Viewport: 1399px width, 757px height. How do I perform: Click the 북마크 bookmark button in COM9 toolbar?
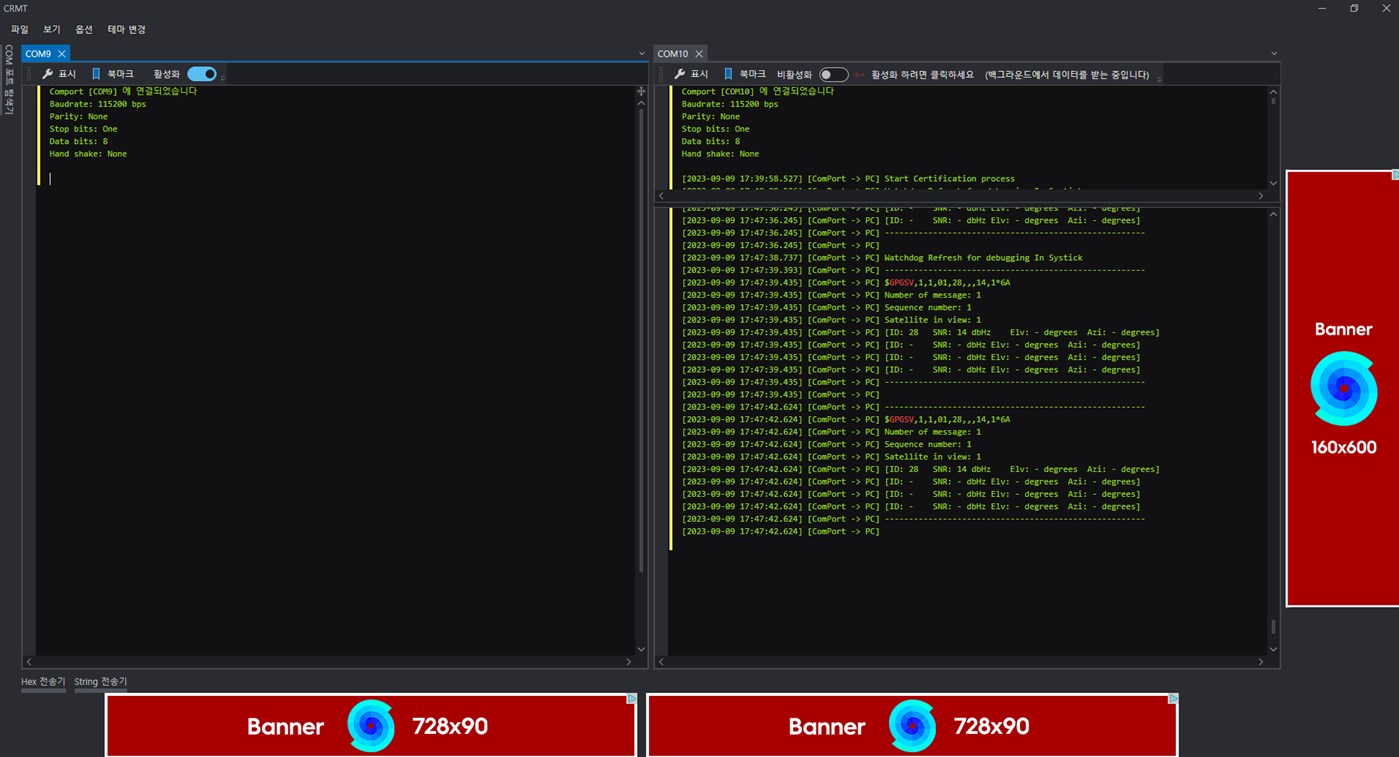112,74
